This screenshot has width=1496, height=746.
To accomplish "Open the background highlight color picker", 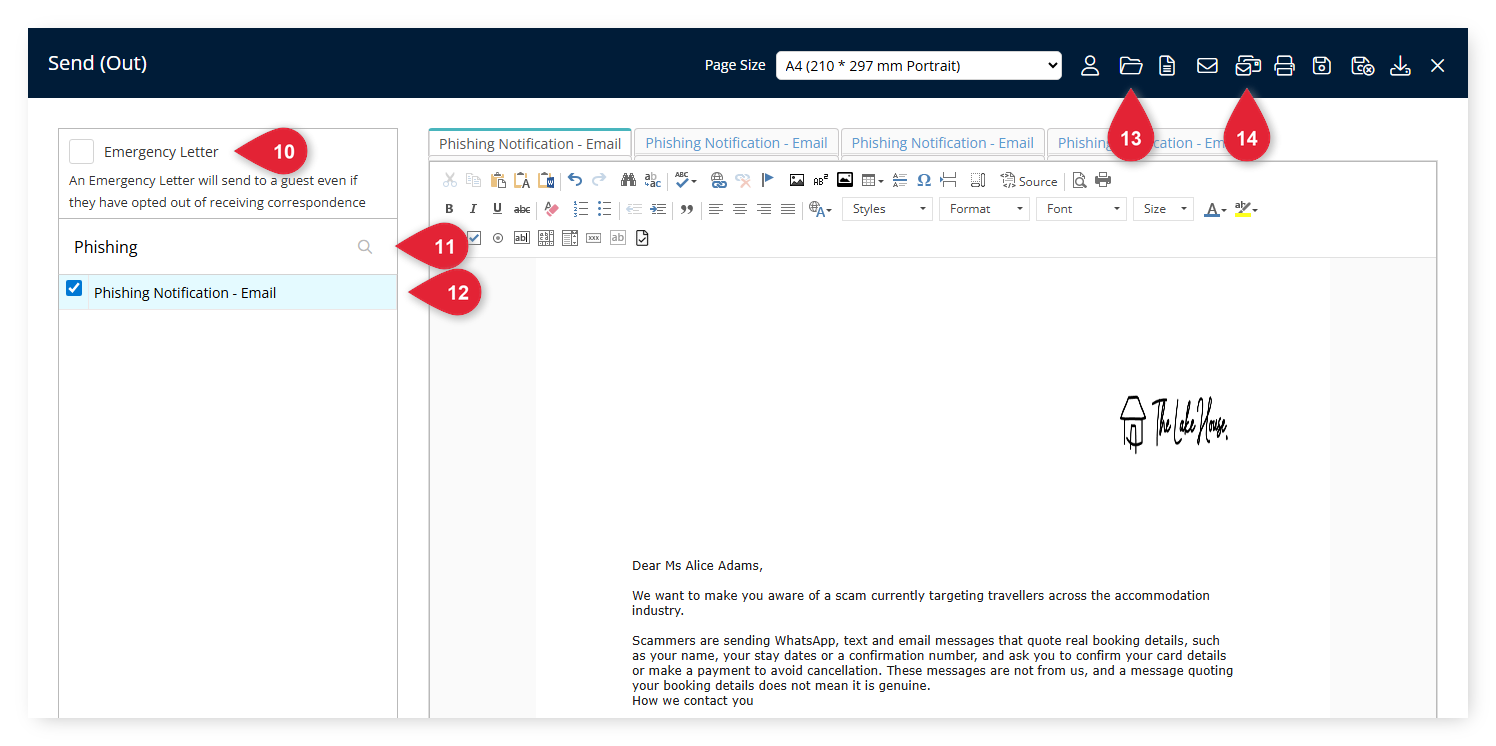I will click(x=1246, y=209).
